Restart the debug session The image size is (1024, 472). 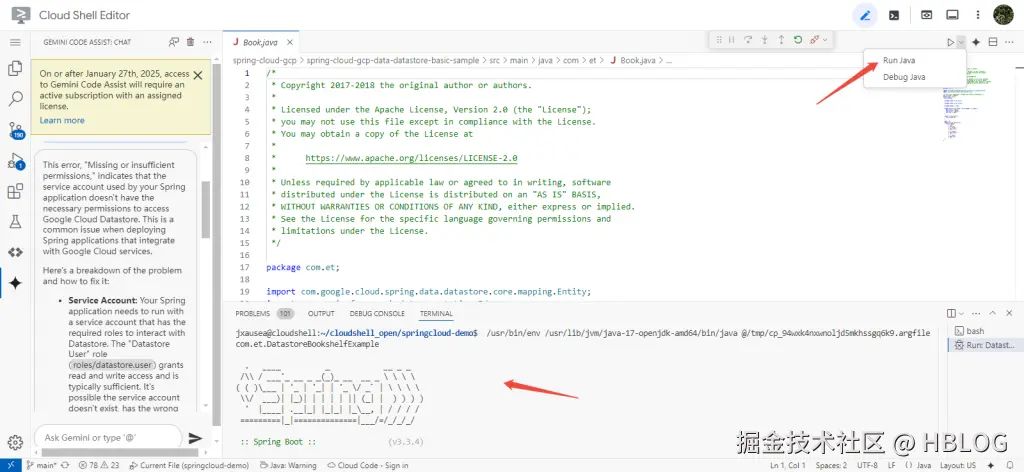coord(797,40)
